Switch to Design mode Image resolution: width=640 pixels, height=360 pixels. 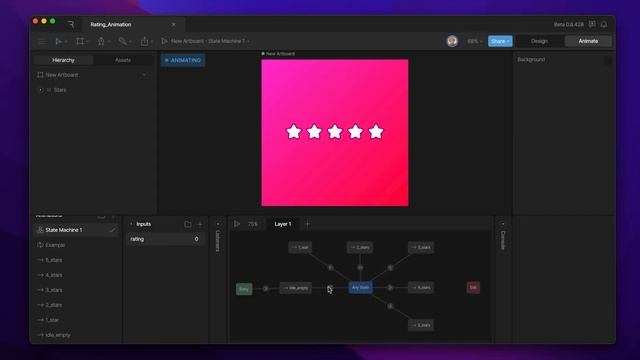tap(539, 41)
